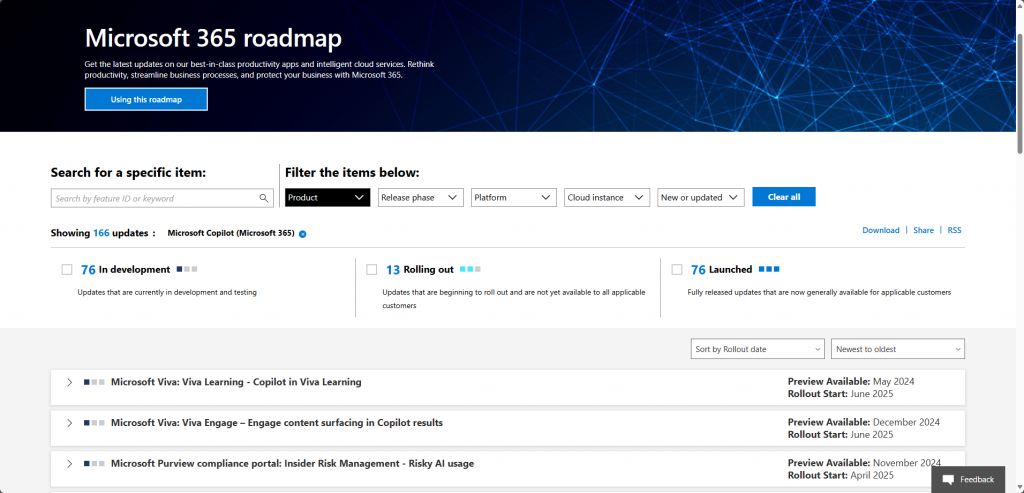Click the Viva Engage content surfacing title
Viewport: 1024px width, 493px height.
tap(277, 422)
